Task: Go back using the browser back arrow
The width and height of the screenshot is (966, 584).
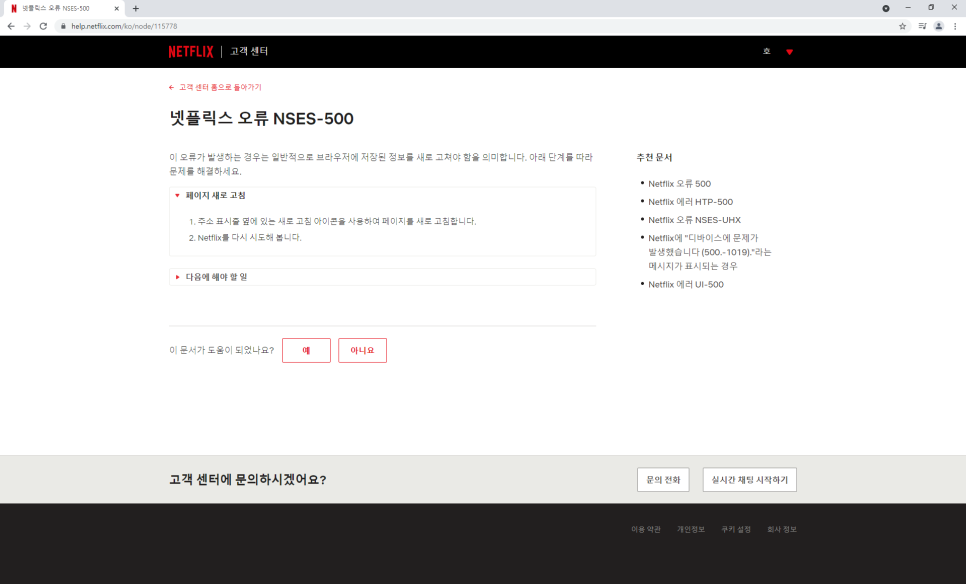Action: pyautogui.click(x=10, y=26)
